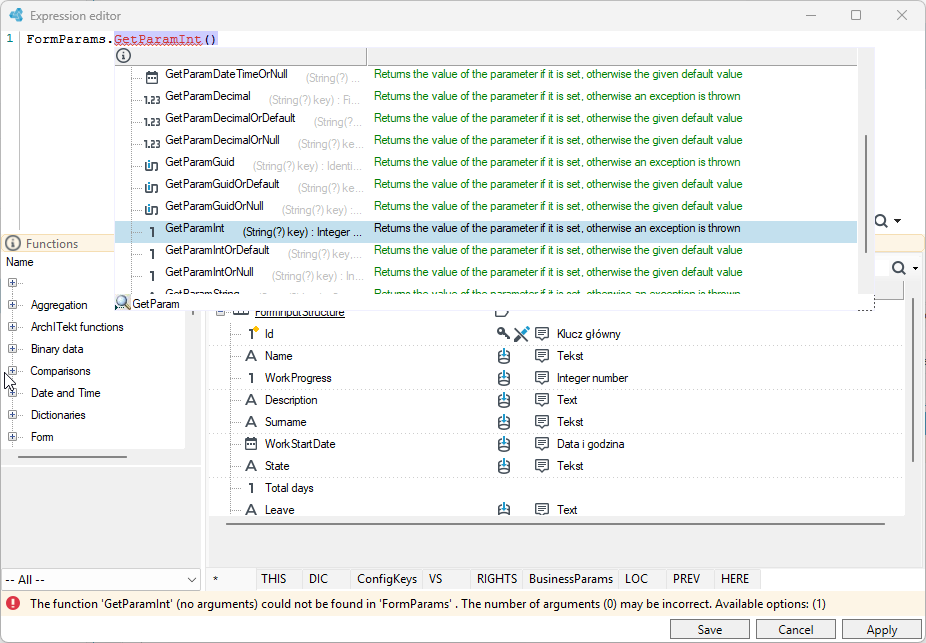
Task: Save the expression with the Save button
Action: [710, 630]
